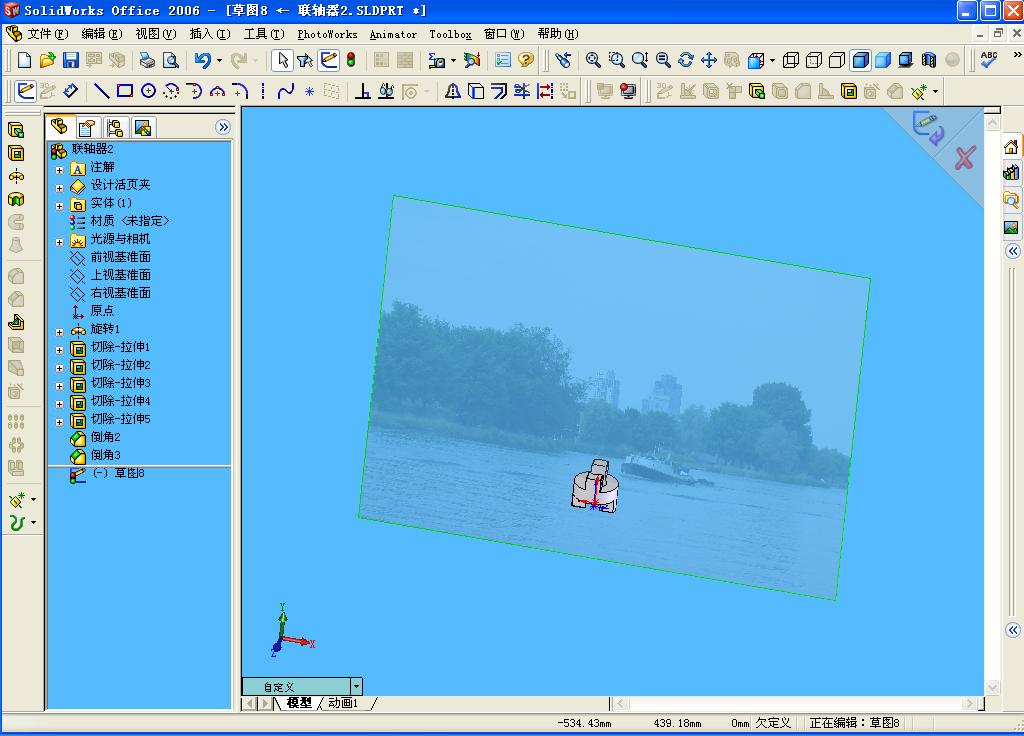Pick the Rectangle sketch tool

[x=125, y=91]
